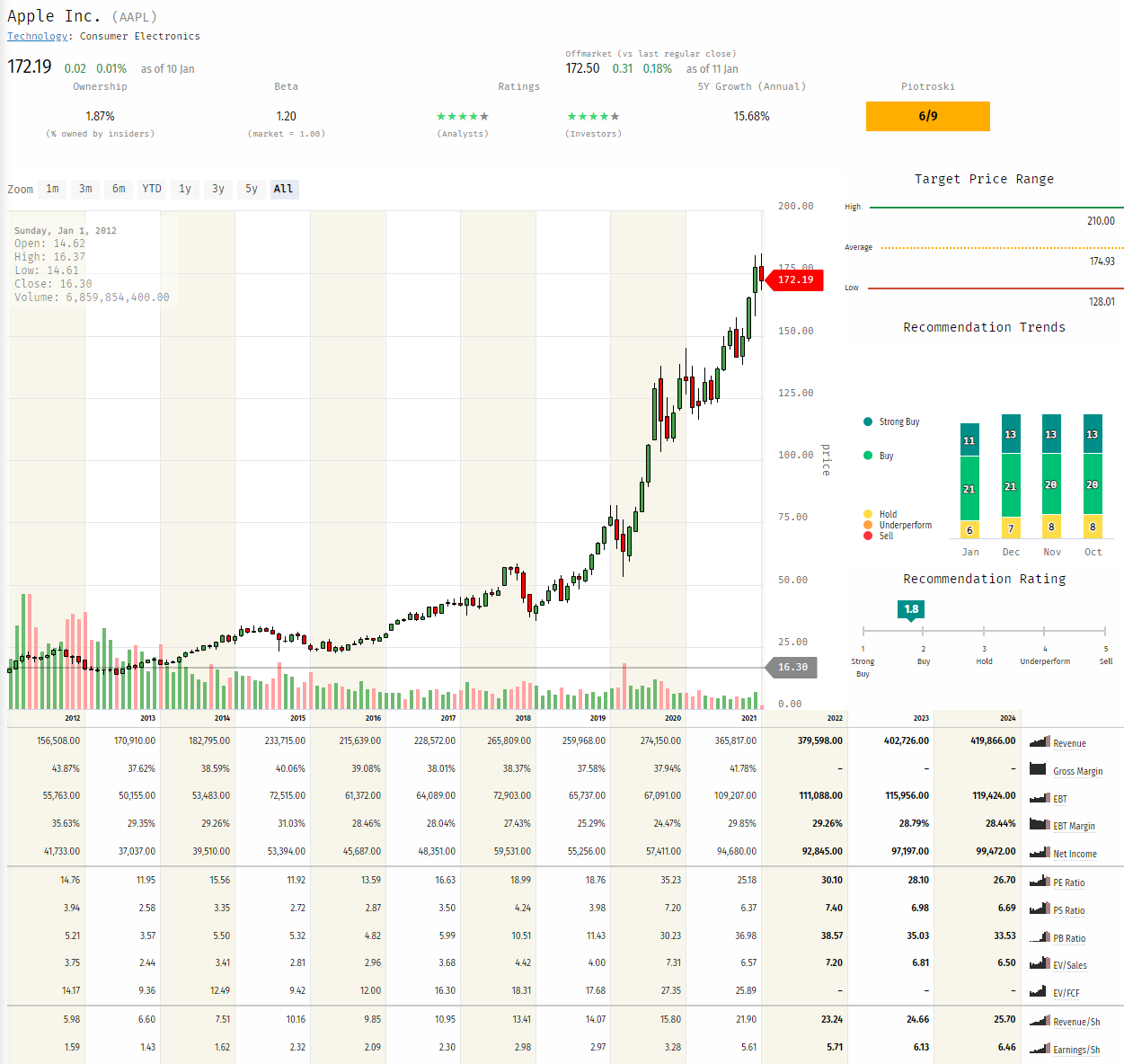Click the 2020 PB ratio 30.23
The width and height of the screenshot is (1124, 1064).
(670, 935)
